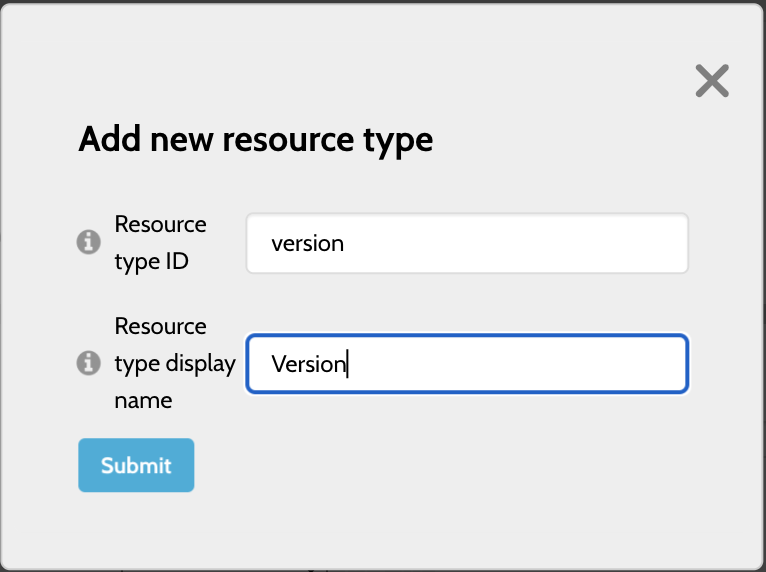Click the 'Add new resource type' heading
Image resolution: width=766 pixels, height=572 pixels.
255,140
